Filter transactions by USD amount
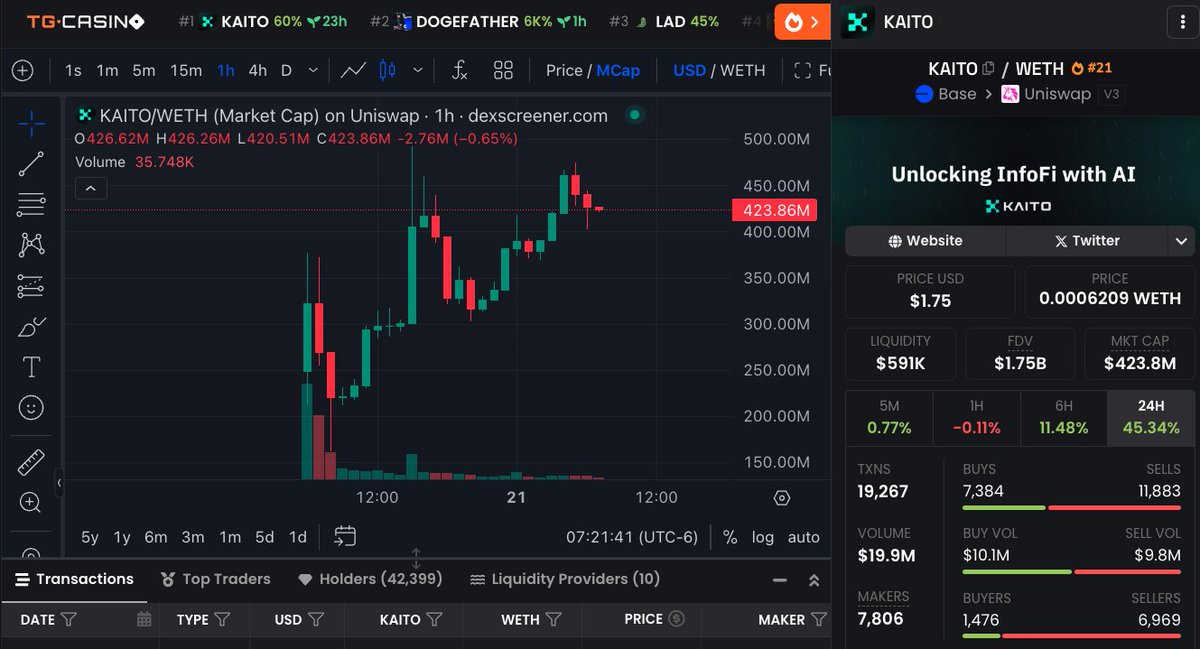 (316, 619)
